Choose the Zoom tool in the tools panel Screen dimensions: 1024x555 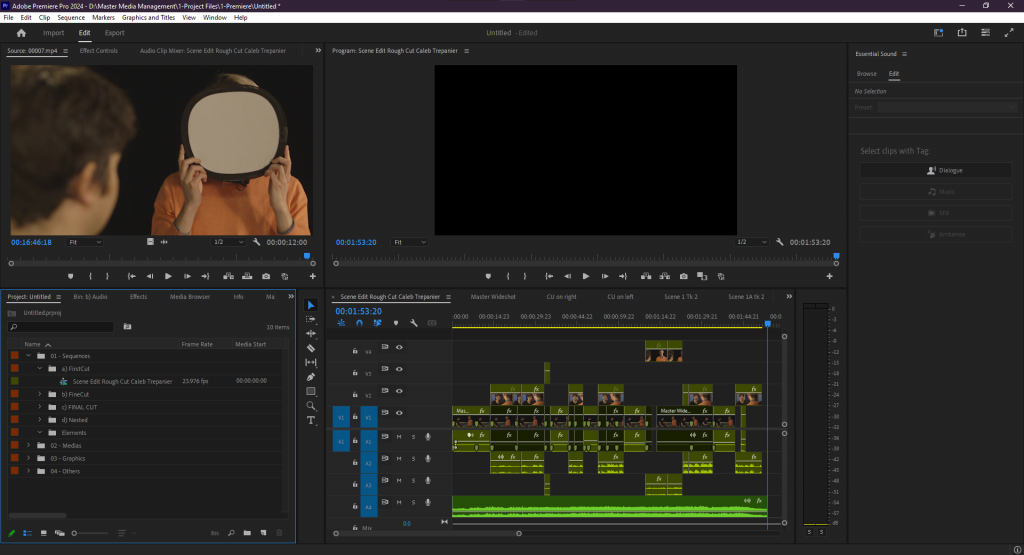310,406
